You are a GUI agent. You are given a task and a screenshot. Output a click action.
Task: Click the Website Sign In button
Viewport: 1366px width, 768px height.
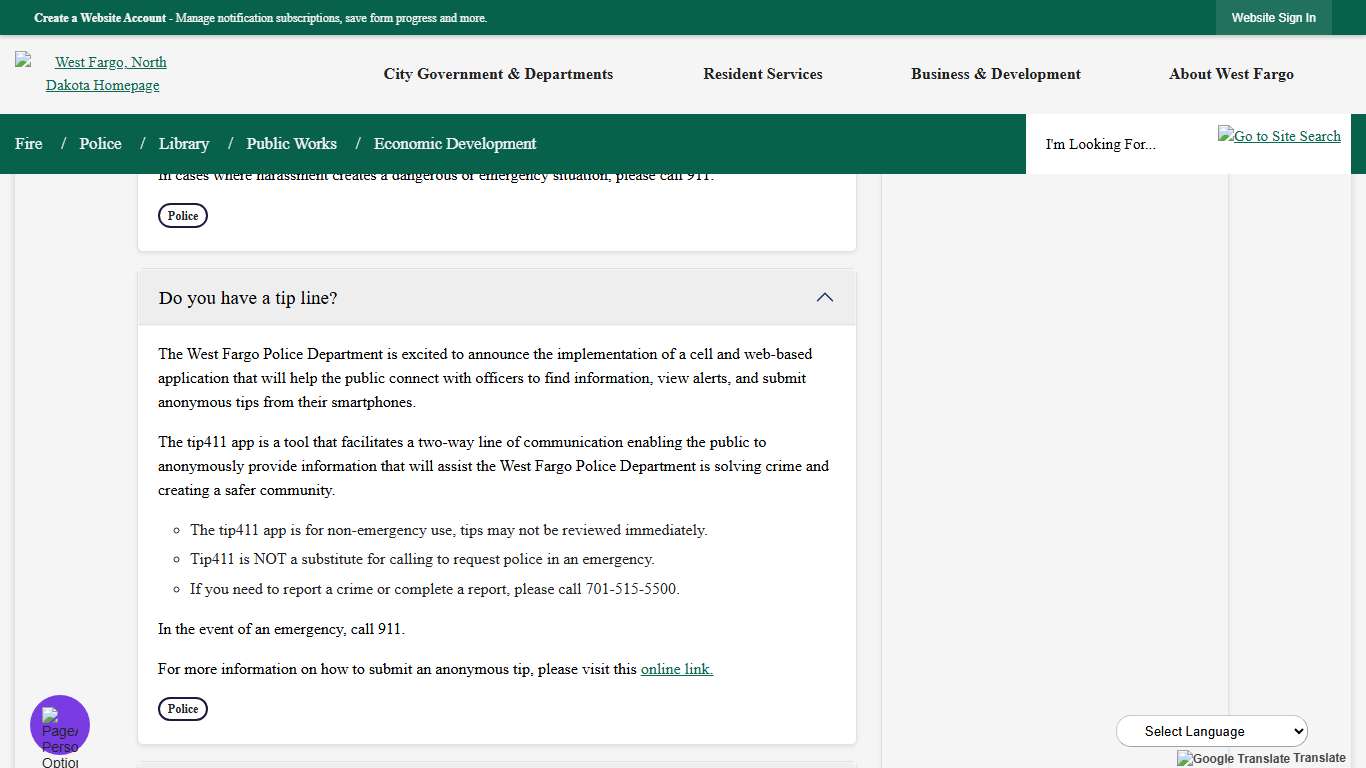(x=1274, y=17)
